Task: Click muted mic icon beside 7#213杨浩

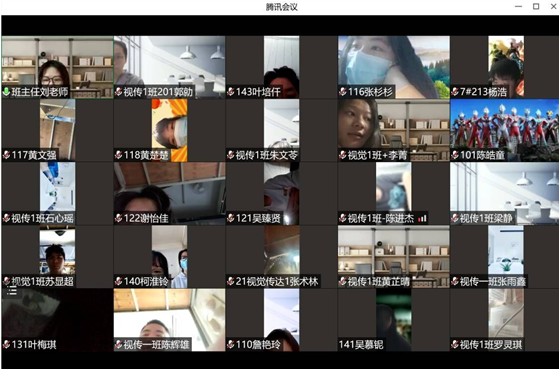Action: point(455,92)
